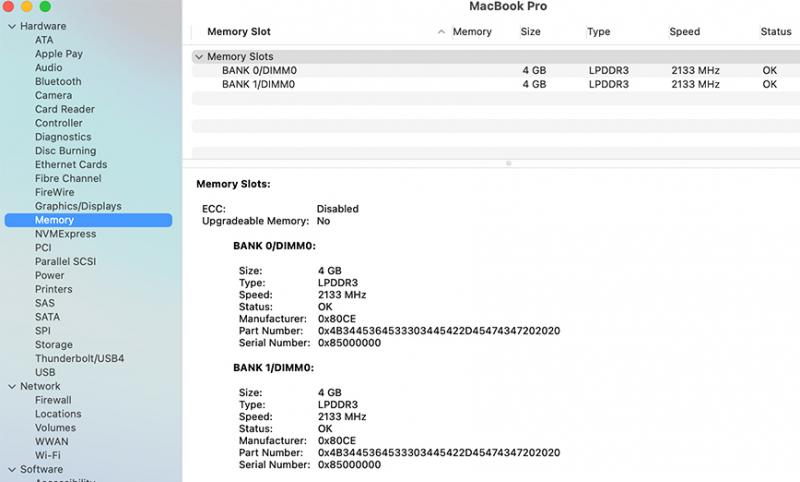Click the Type column header
Screen dimensions: 800x482
pyautogui.click(x=598, y=32)
